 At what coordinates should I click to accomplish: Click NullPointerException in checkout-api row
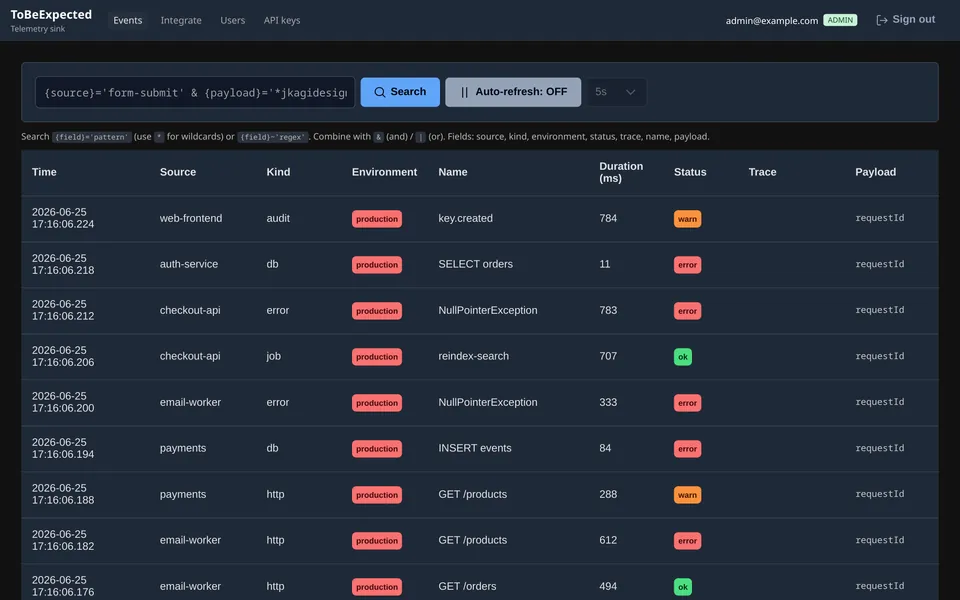point(487,310)
